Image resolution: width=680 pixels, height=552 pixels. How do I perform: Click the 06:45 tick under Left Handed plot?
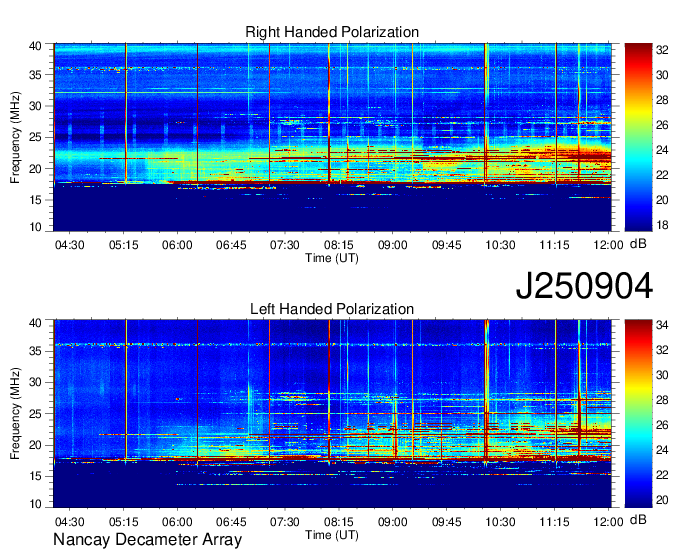click(x=231, y=522)
